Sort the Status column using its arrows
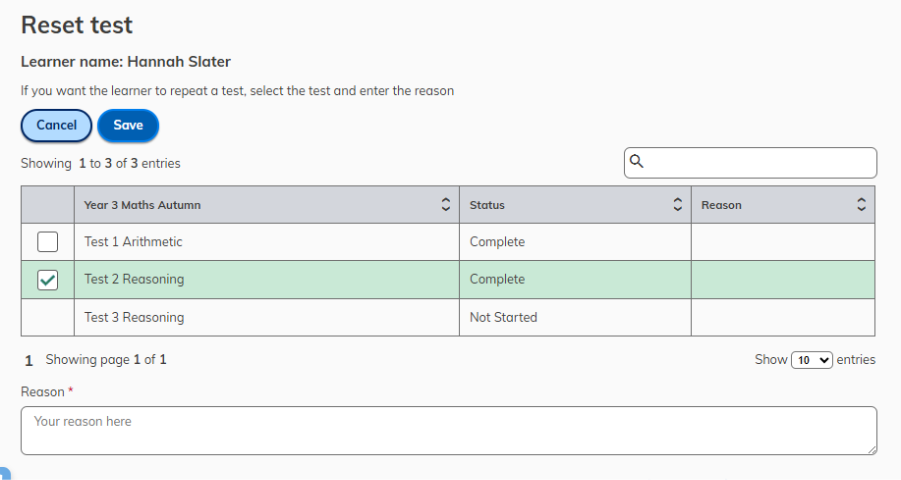The width and height of the screenshot is (901, 480). pyautogui.click(x=677, y=205)
